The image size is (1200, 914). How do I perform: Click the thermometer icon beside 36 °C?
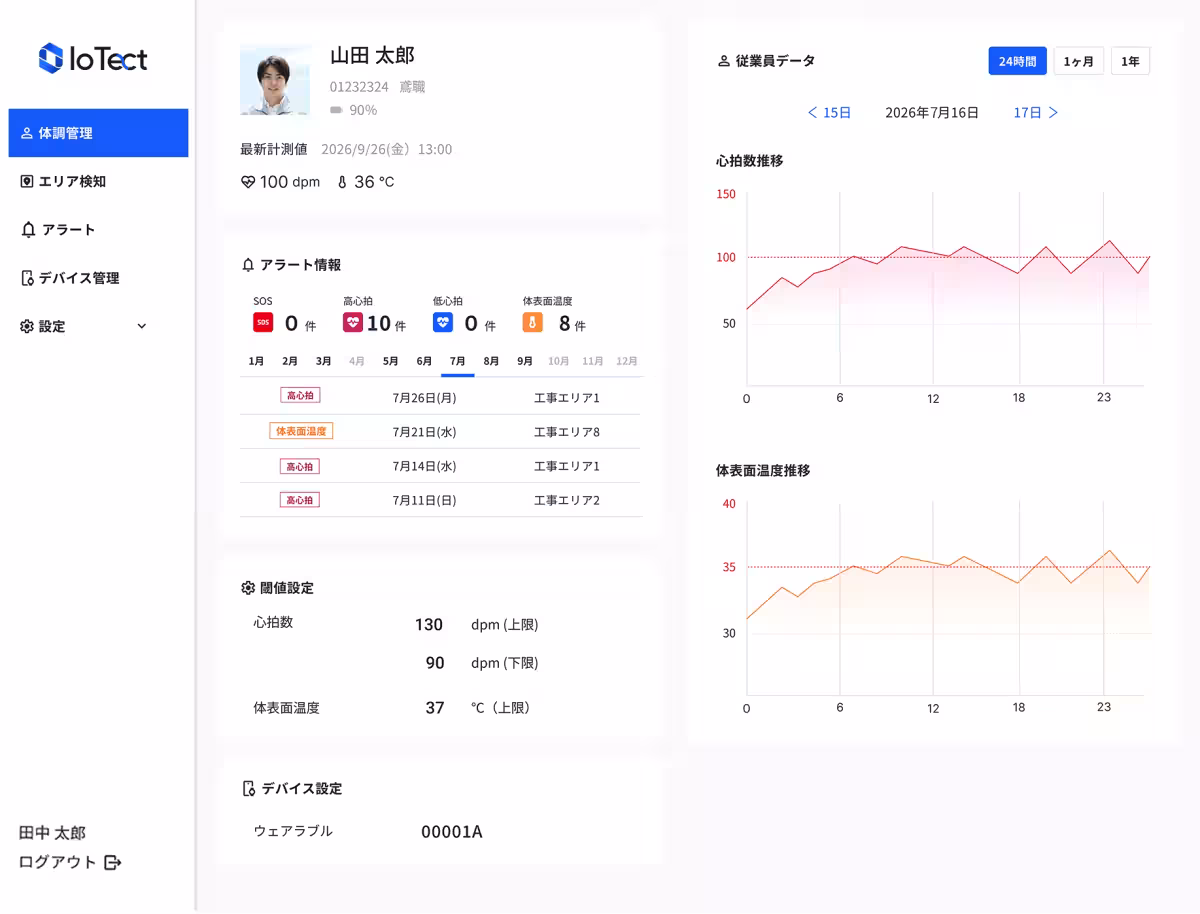(x=342, y=182)
